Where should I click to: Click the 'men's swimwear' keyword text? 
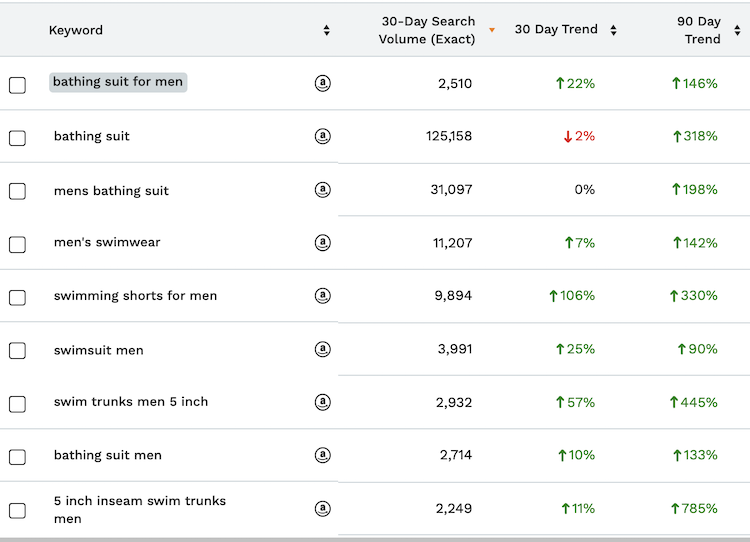pyautogui.click(x=107, y=242)
